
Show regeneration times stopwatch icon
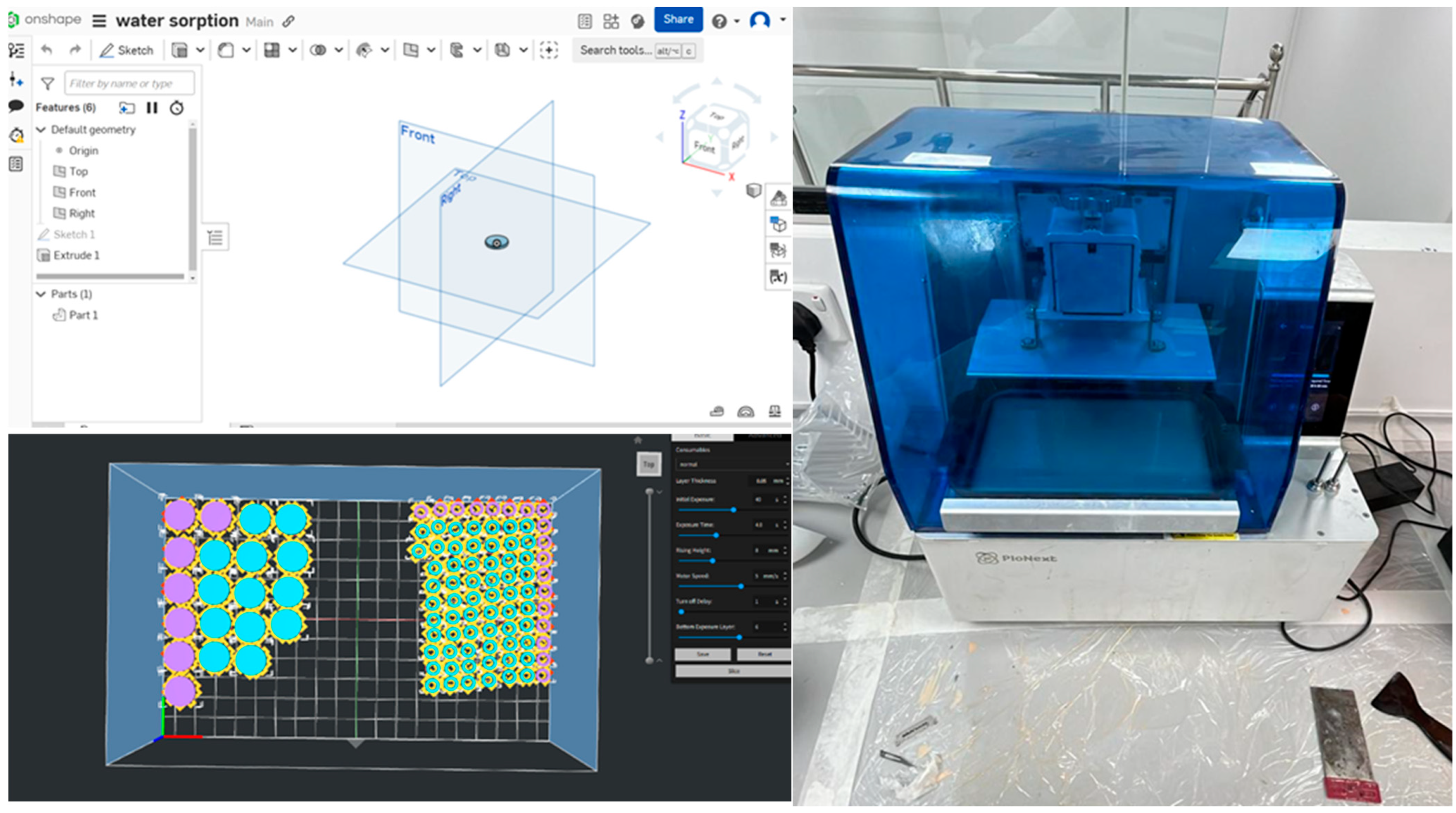click(177, 107)
